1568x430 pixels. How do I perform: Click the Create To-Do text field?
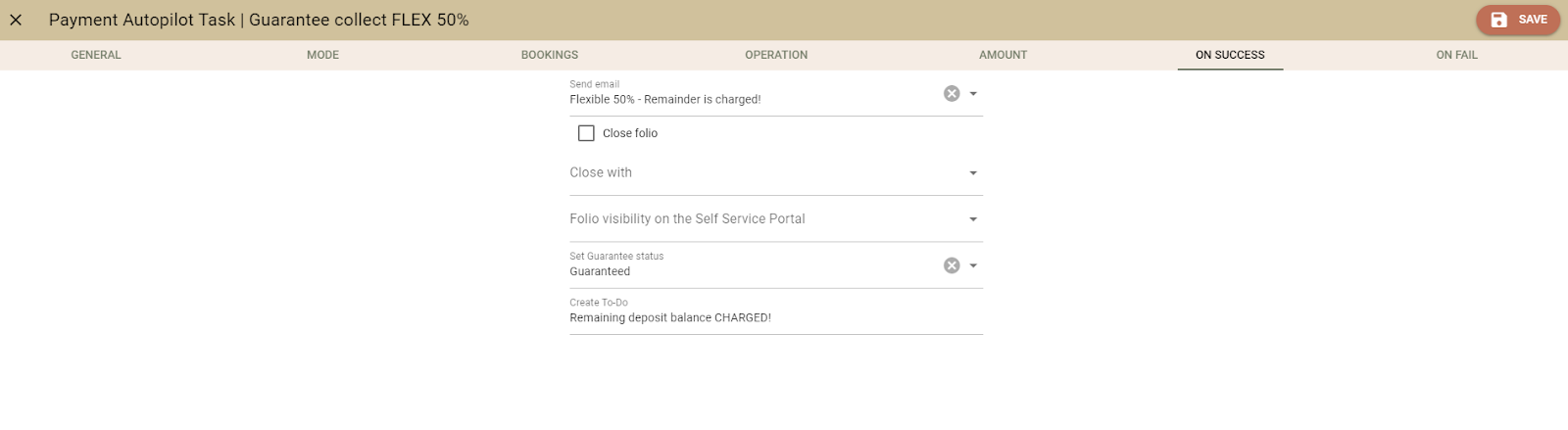pos(745,318)
